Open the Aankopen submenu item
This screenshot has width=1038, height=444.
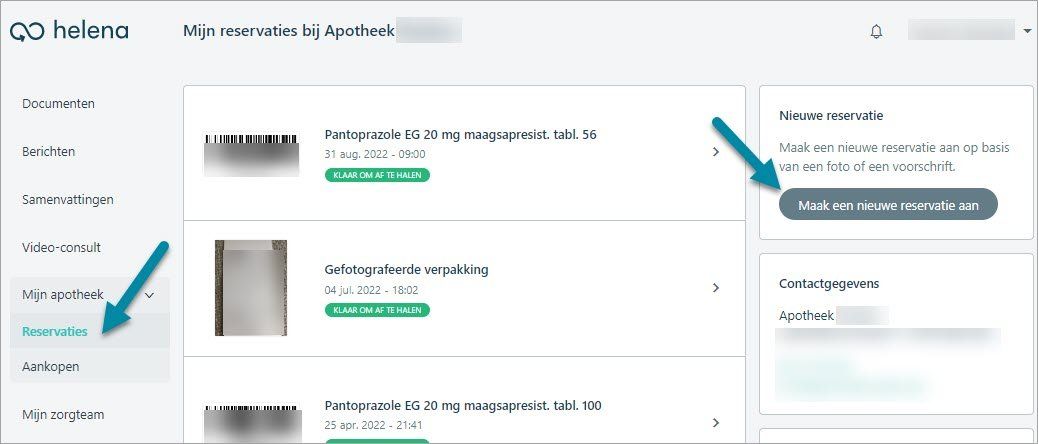[x=50, y=367]
